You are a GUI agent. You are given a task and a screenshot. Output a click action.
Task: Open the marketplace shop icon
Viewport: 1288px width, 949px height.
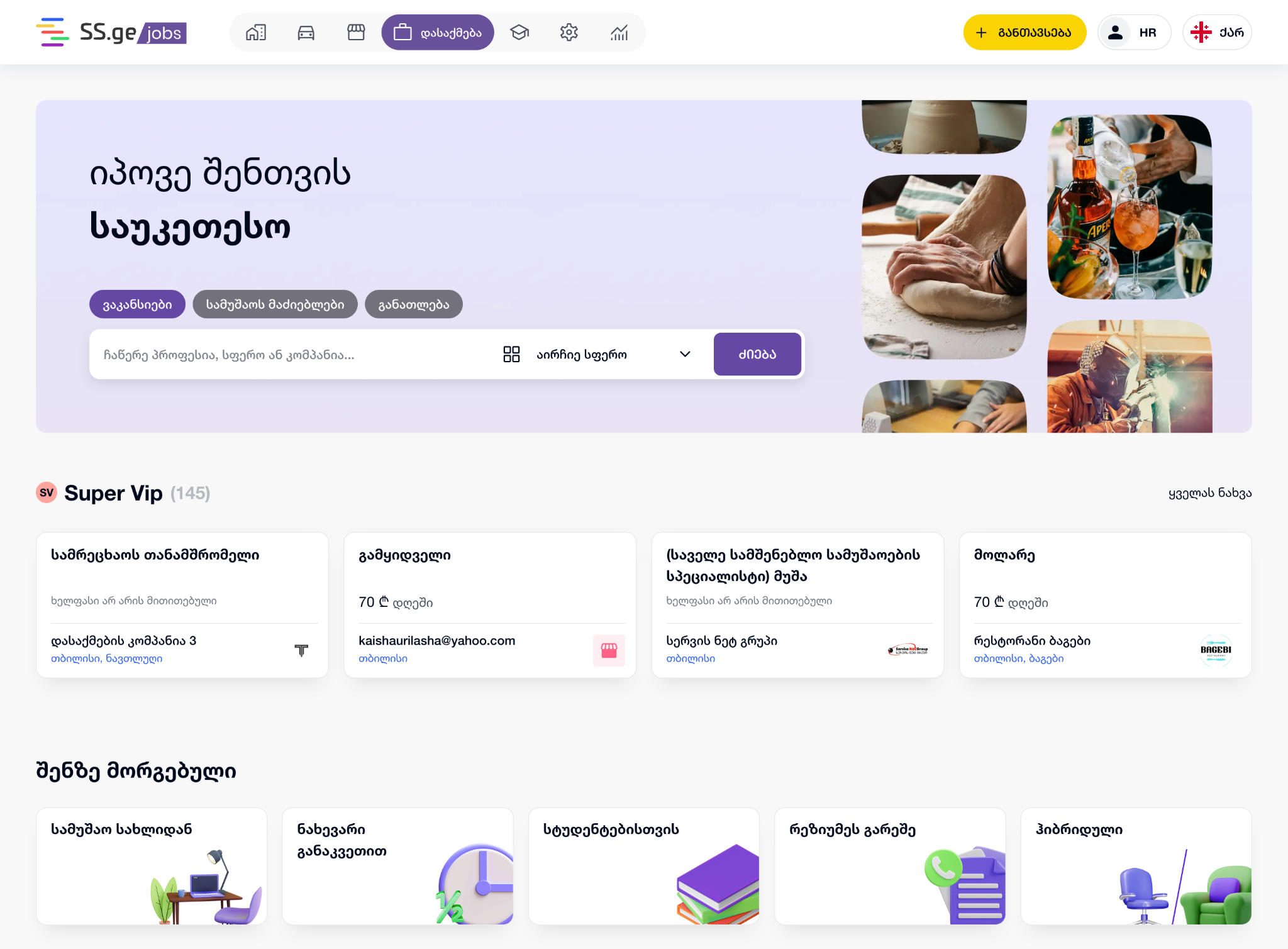(356, 32)
